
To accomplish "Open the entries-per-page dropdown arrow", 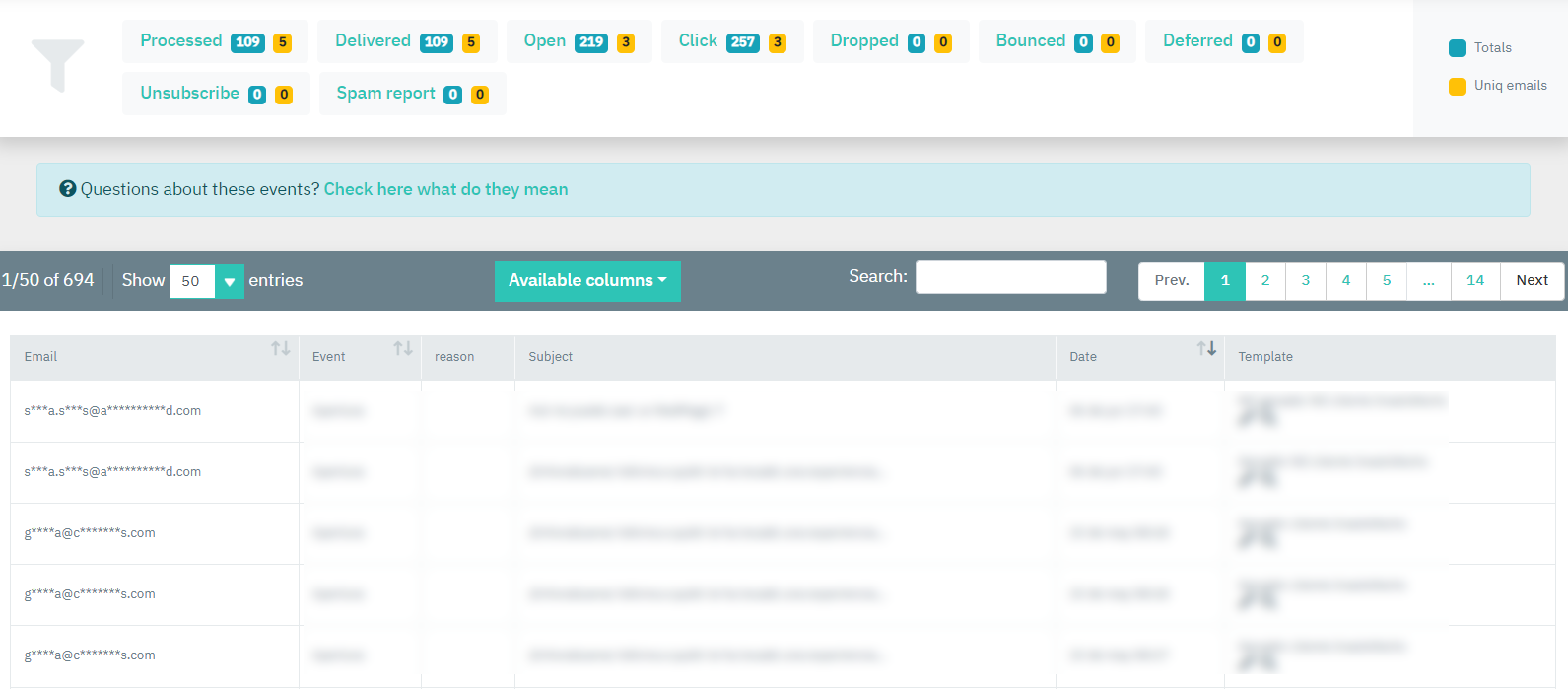I will [x=230, y=282].
